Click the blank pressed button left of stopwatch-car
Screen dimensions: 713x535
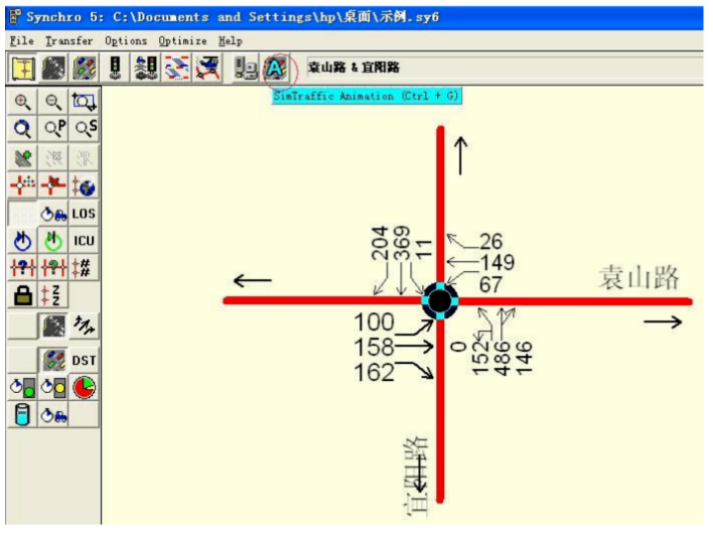pyautogui.click(x=23, y=214)
